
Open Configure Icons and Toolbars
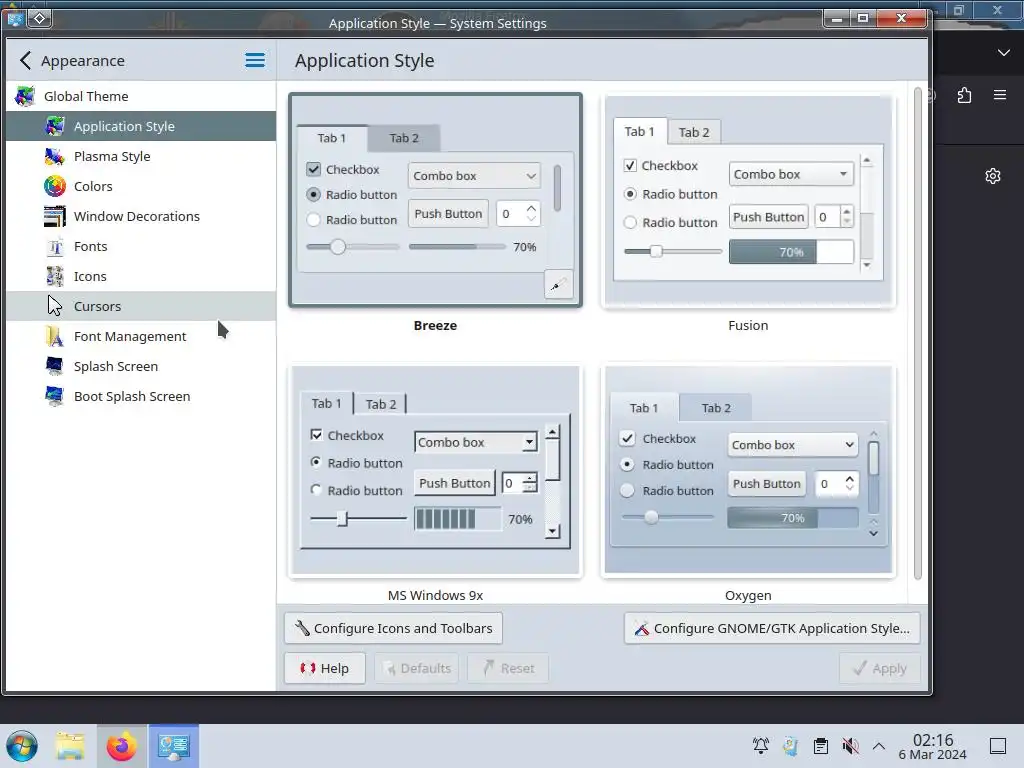coord(394,628)
